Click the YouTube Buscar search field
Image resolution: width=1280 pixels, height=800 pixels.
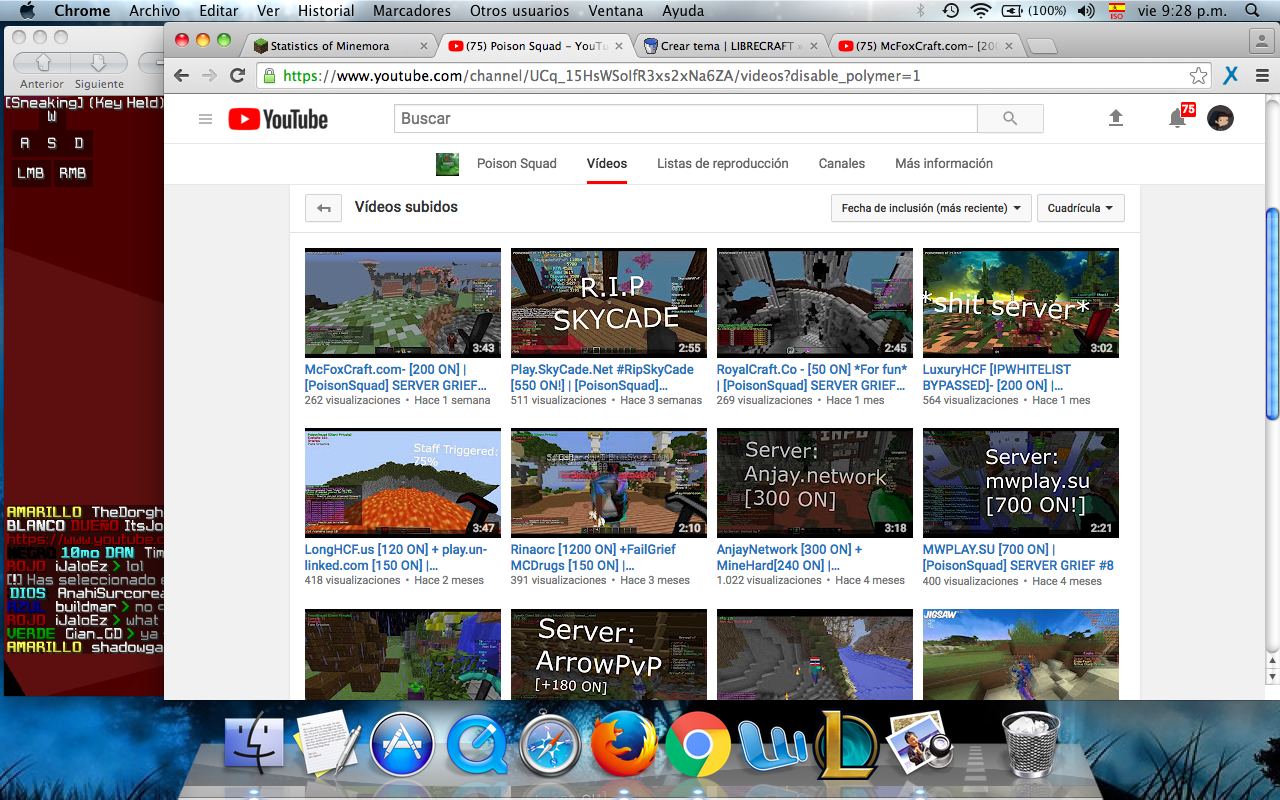pyautogui.click(x=686, y=118)
